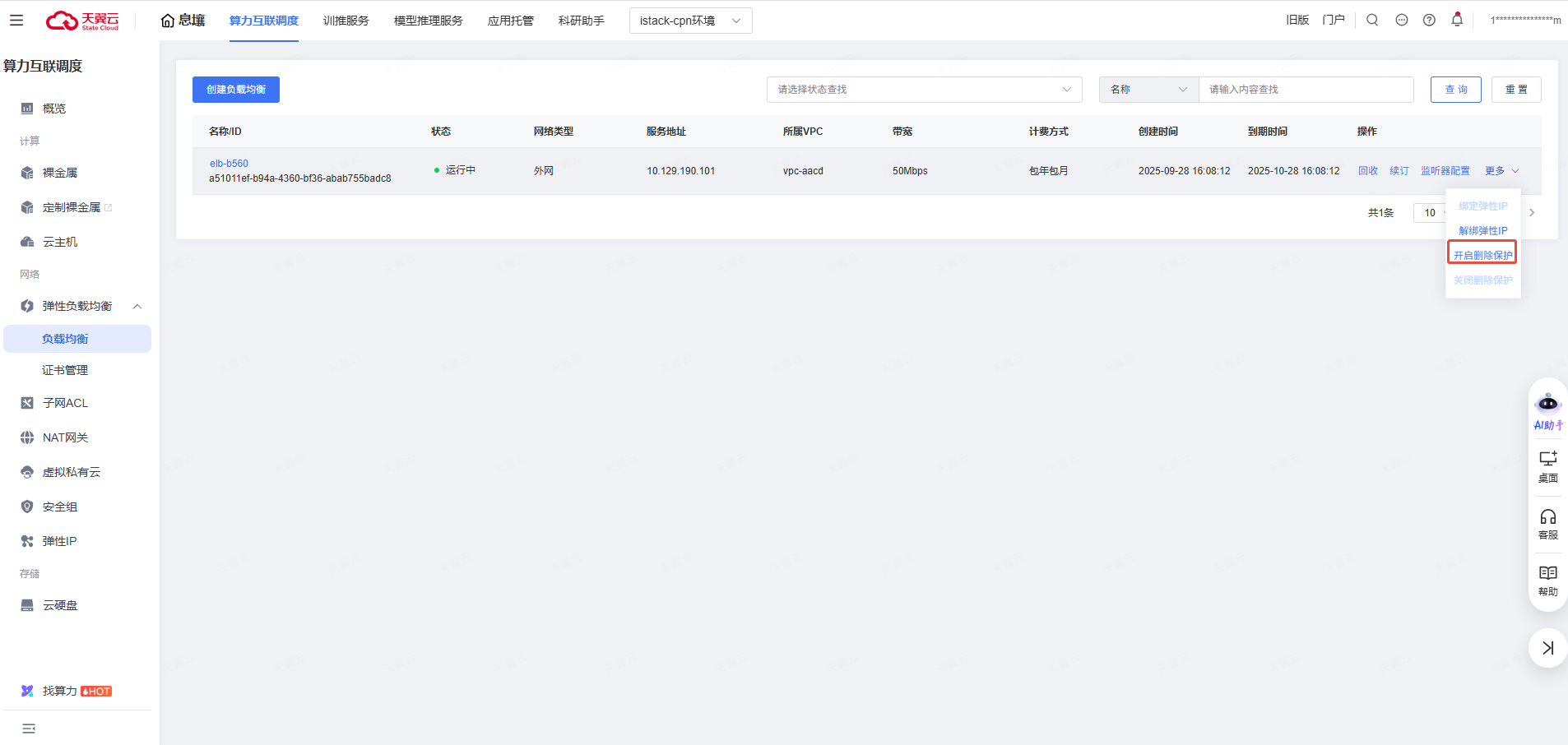
Task: Open the istack-cpn环境 environment dropdown
Action: (690, 21)
